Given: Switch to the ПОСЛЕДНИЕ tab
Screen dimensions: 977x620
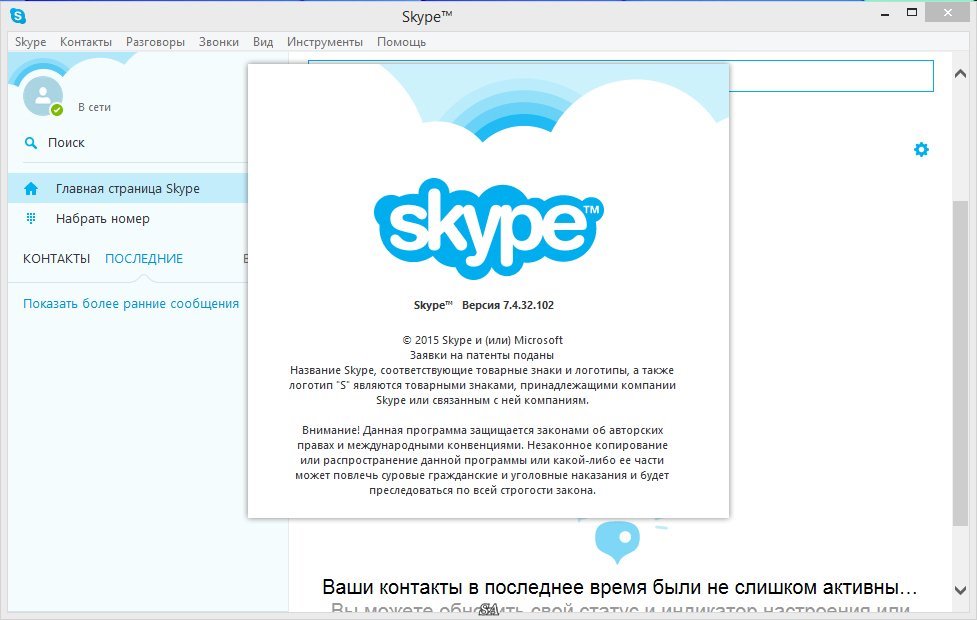Looking at the screenshot, I should 144,259.
